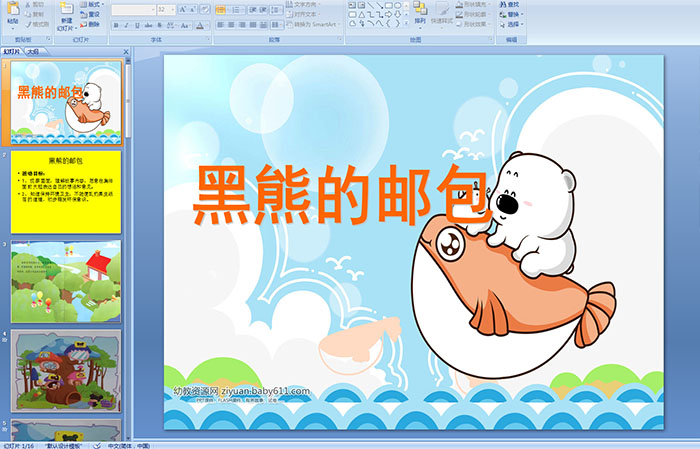
Task: Open the Drawing group dialog launcher
Action: [491, 39]
